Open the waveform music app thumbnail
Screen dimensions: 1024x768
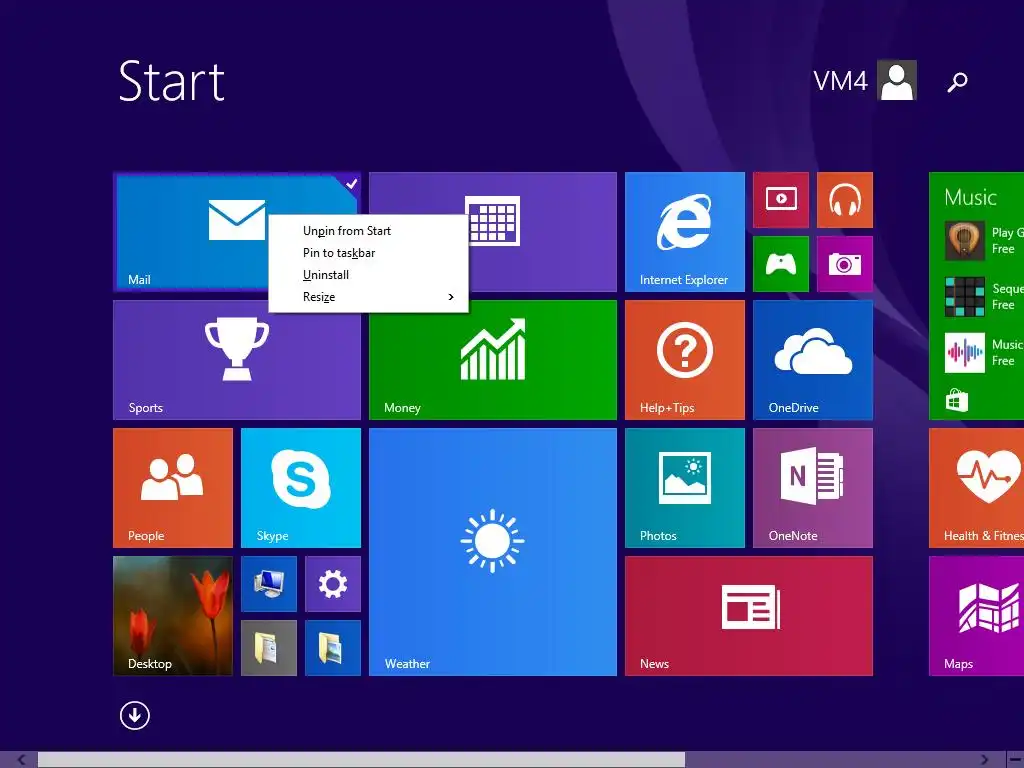965,353
